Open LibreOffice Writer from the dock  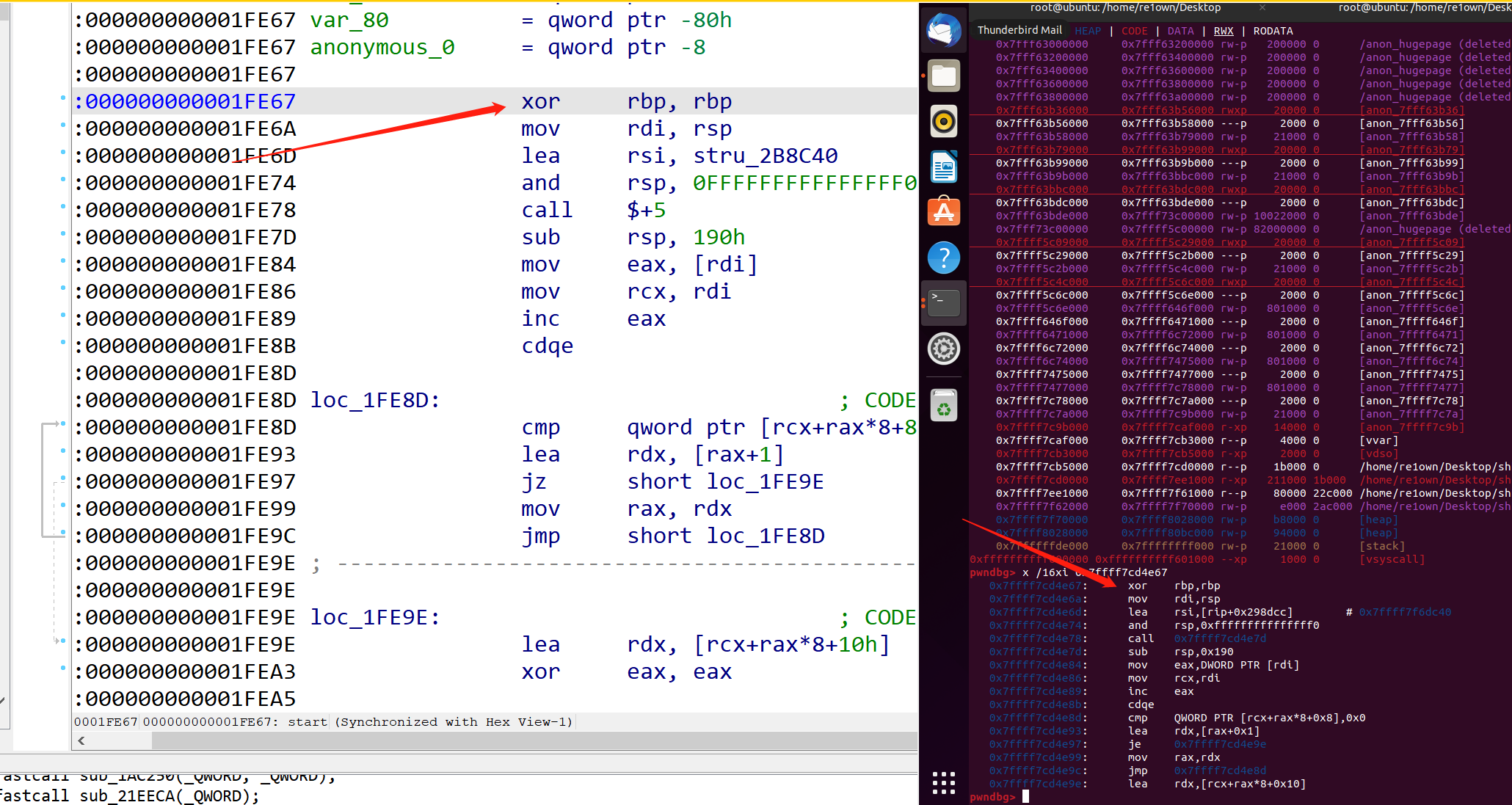(x=944, y=167)
